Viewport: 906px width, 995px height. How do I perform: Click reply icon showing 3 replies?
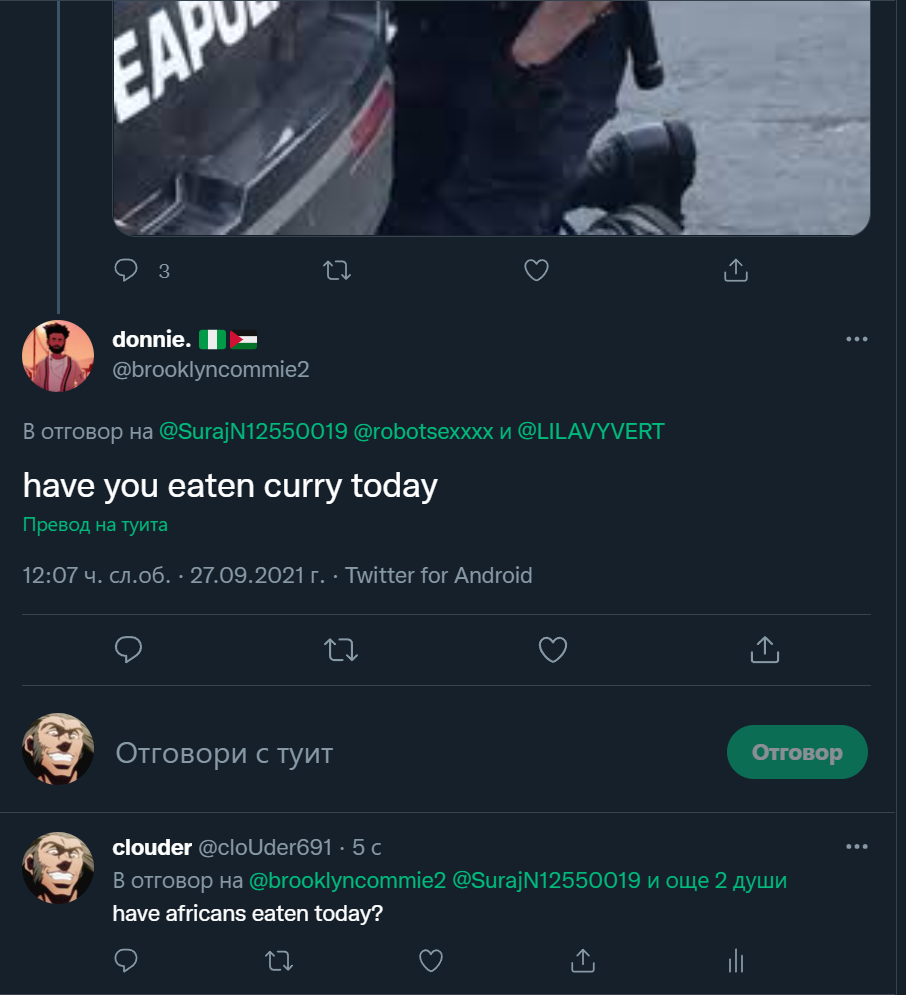(x=126, y=270)
